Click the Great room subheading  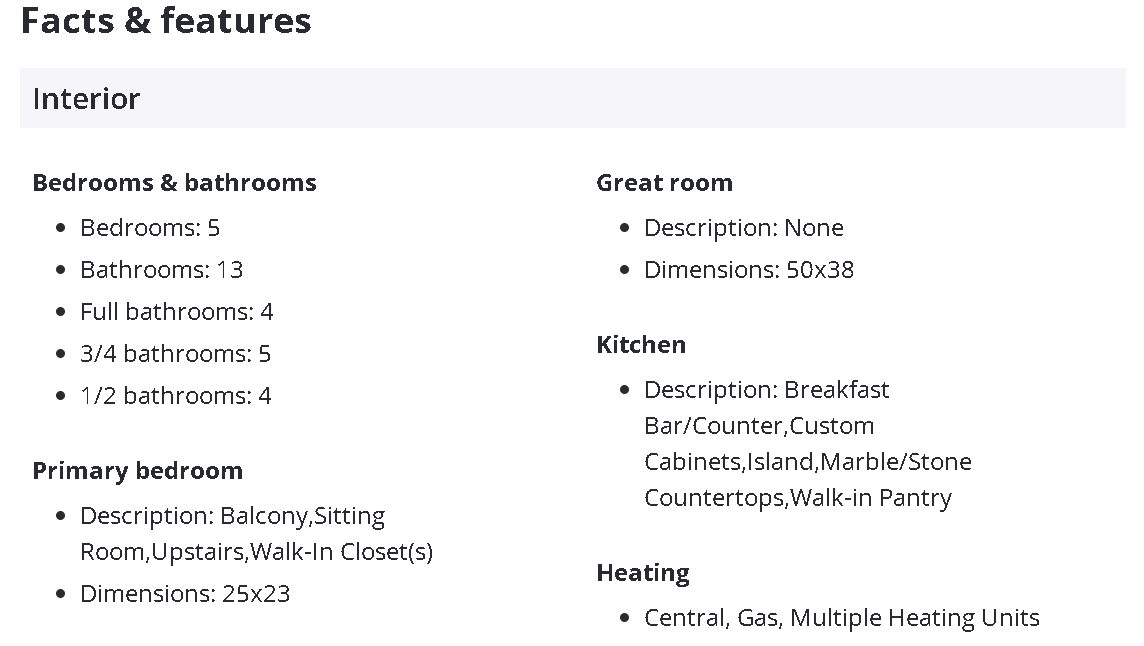coord(664,183)
